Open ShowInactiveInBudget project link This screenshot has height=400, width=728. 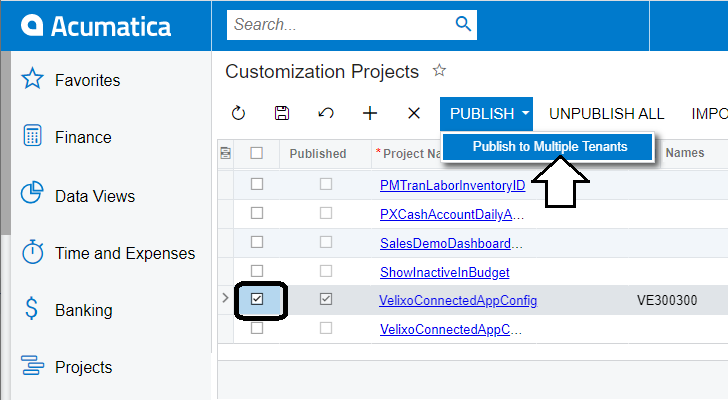pyautogui.click(x=445, y=272)
